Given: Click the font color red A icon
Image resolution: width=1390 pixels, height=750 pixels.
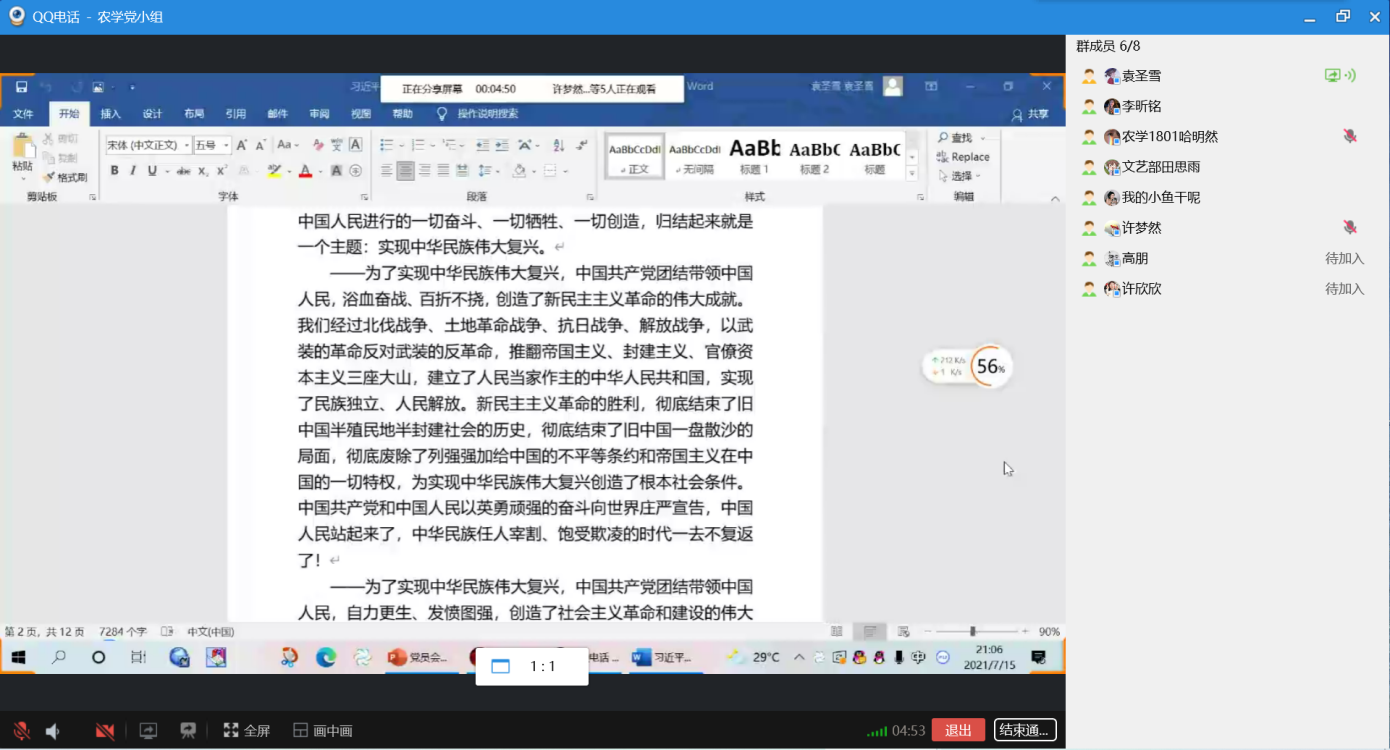Looking at the screenshot, I should click(305, 171).
